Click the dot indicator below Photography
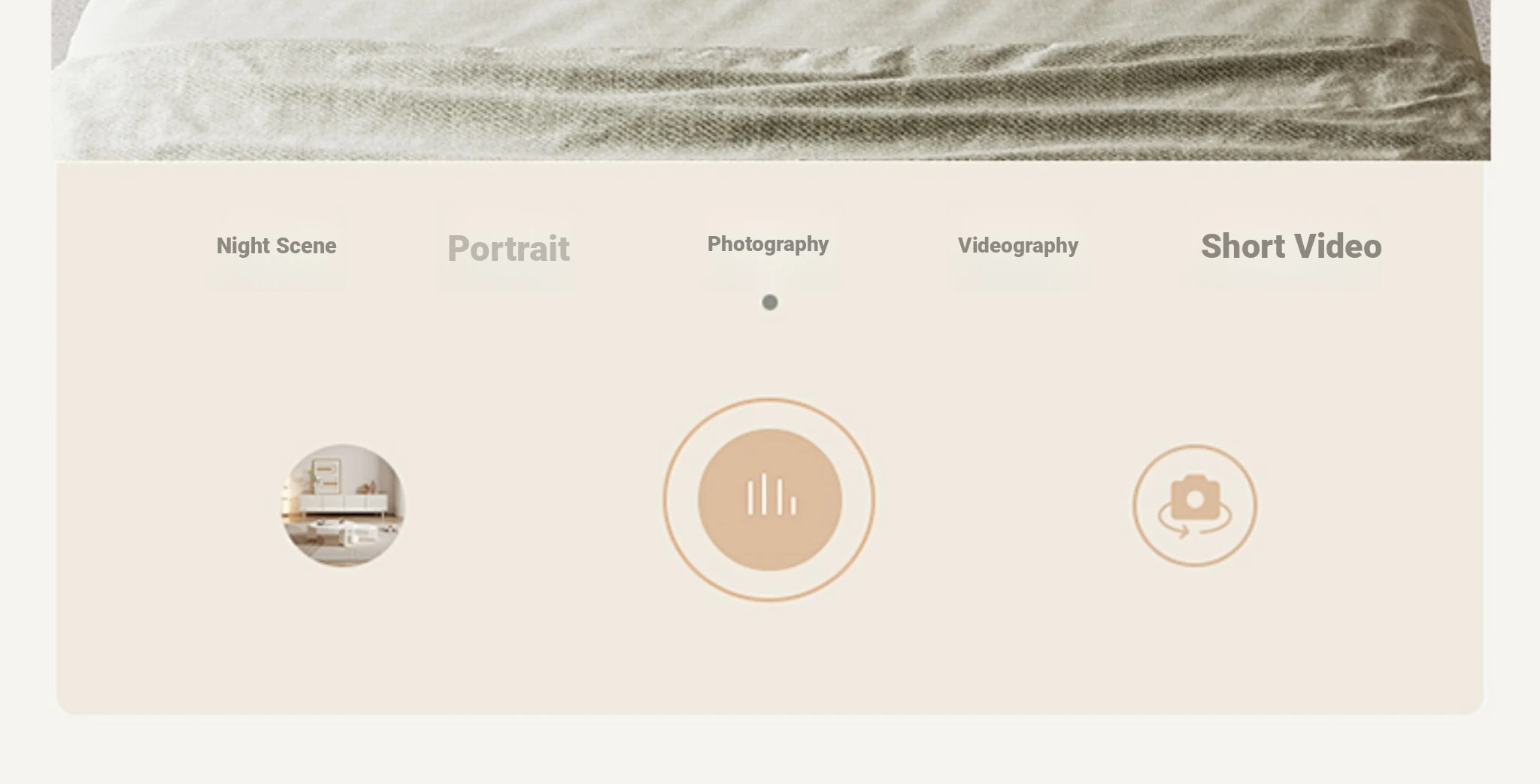Image resolution: width=1540 pixels, height=784 pixels. [x=769, y=302]
